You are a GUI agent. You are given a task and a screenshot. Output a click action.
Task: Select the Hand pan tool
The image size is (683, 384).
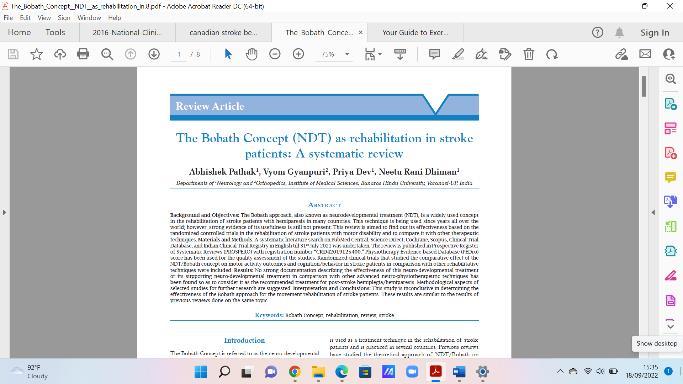coord(251,54)
